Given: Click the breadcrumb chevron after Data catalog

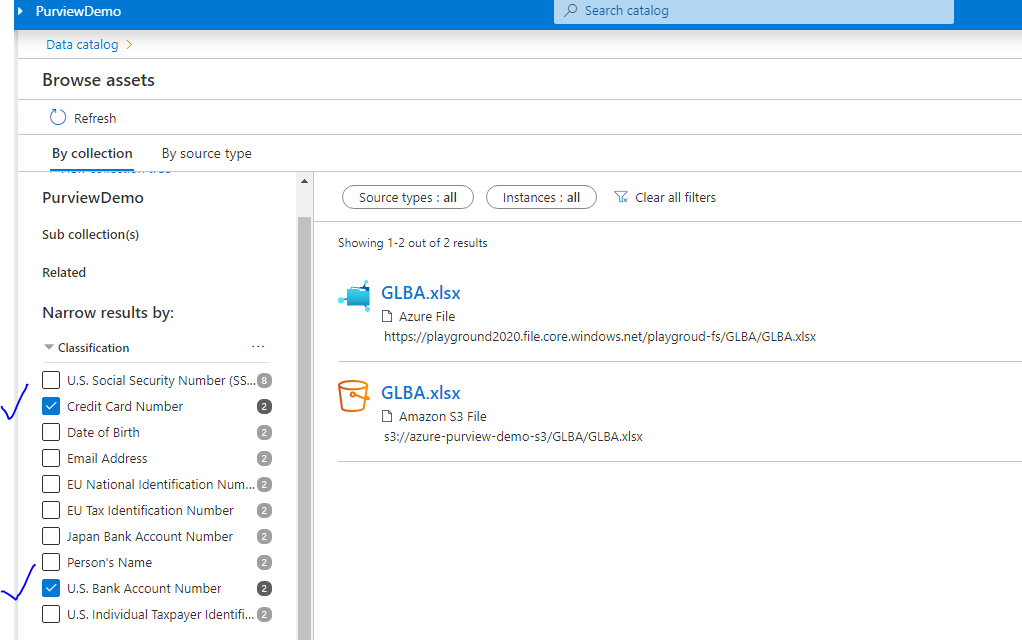Looking at the screenshot, I should click(x=129, y=44).
